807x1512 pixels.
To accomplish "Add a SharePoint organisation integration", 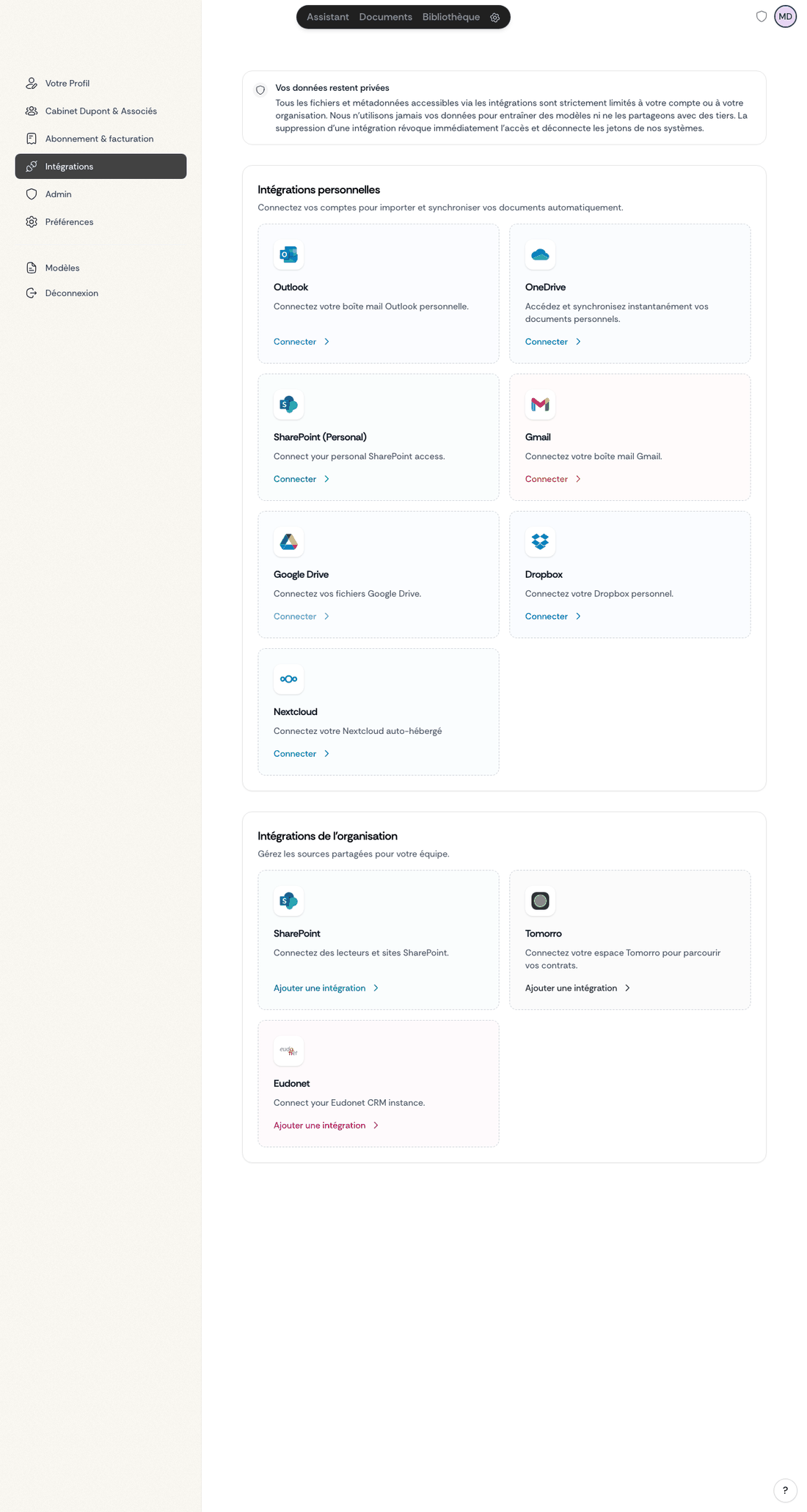I will [320, 988].
